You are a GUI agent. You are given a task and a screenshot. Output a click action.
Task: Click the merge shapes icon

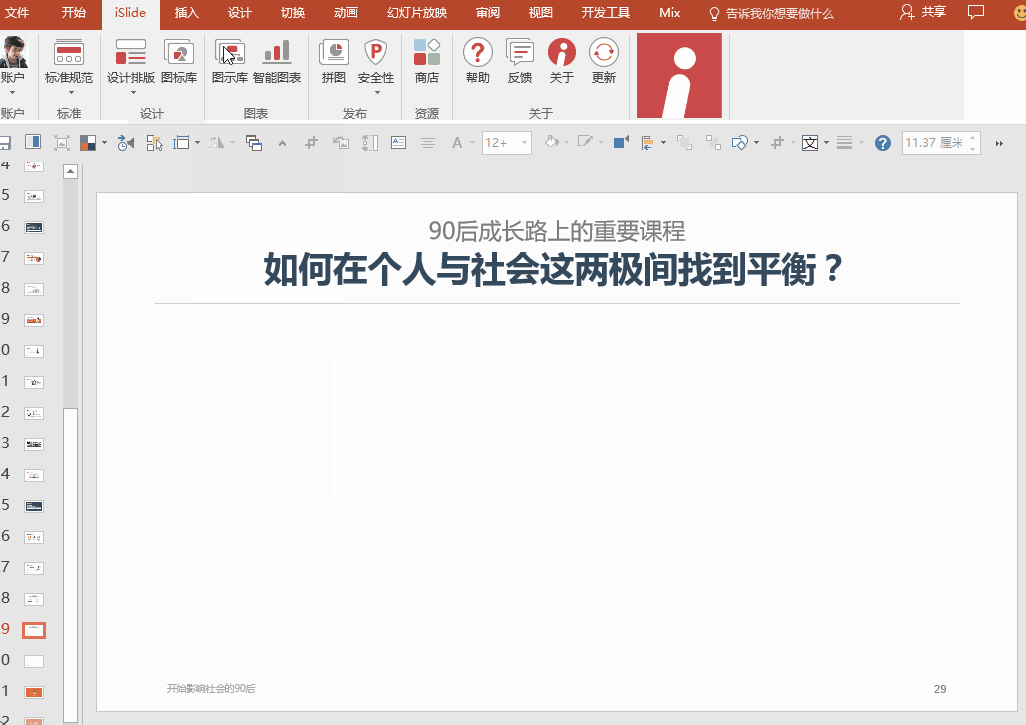(x=739, y=143)
